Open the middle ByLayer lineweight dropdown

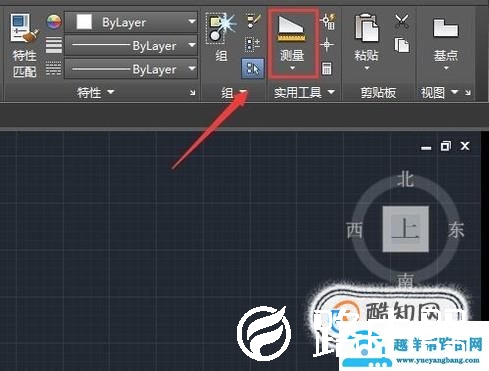click(x=131, y=45)
